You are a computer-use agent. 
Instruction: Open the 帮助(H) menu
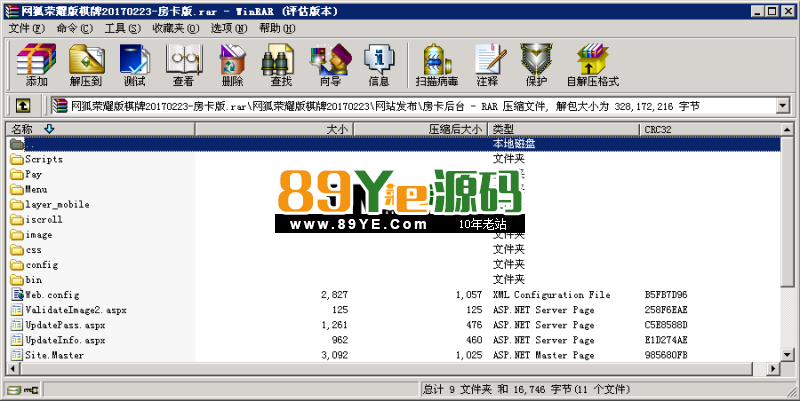pos(277,28)
